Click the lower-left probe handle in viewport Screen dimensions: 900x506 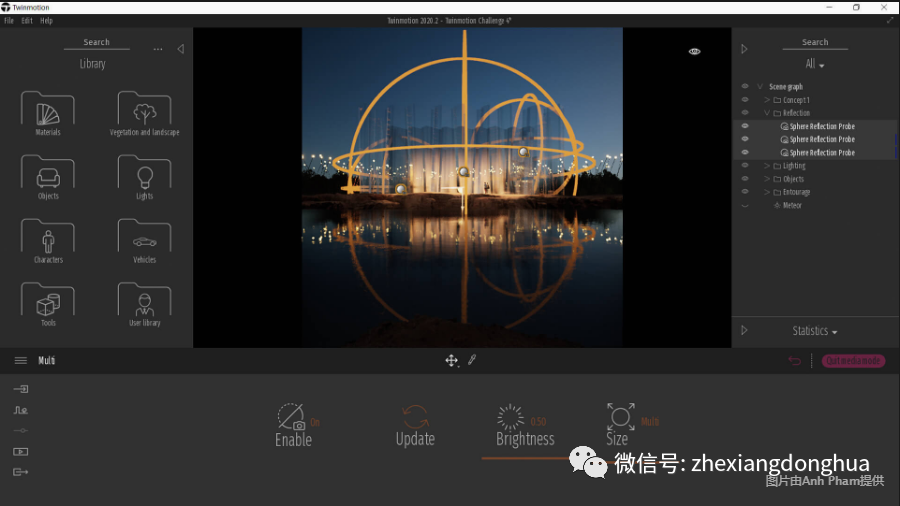tap(401, 188)
